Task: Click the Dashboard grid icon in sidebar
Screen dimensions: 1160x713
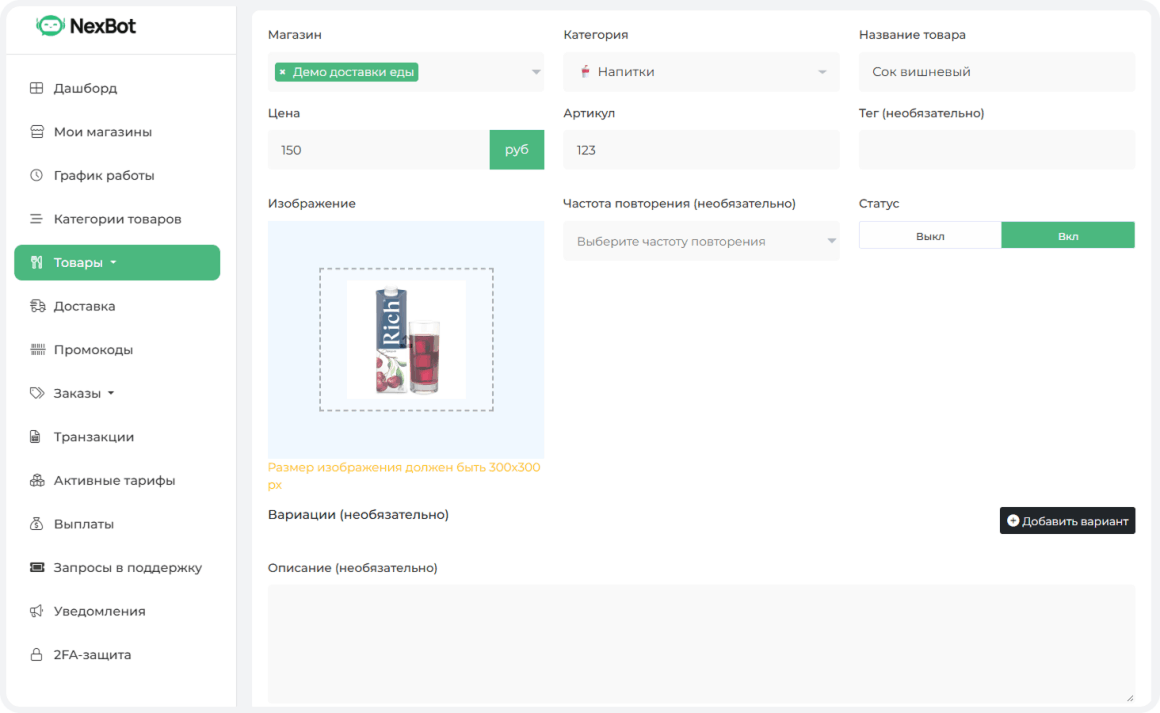Action: tap(36, 88)
